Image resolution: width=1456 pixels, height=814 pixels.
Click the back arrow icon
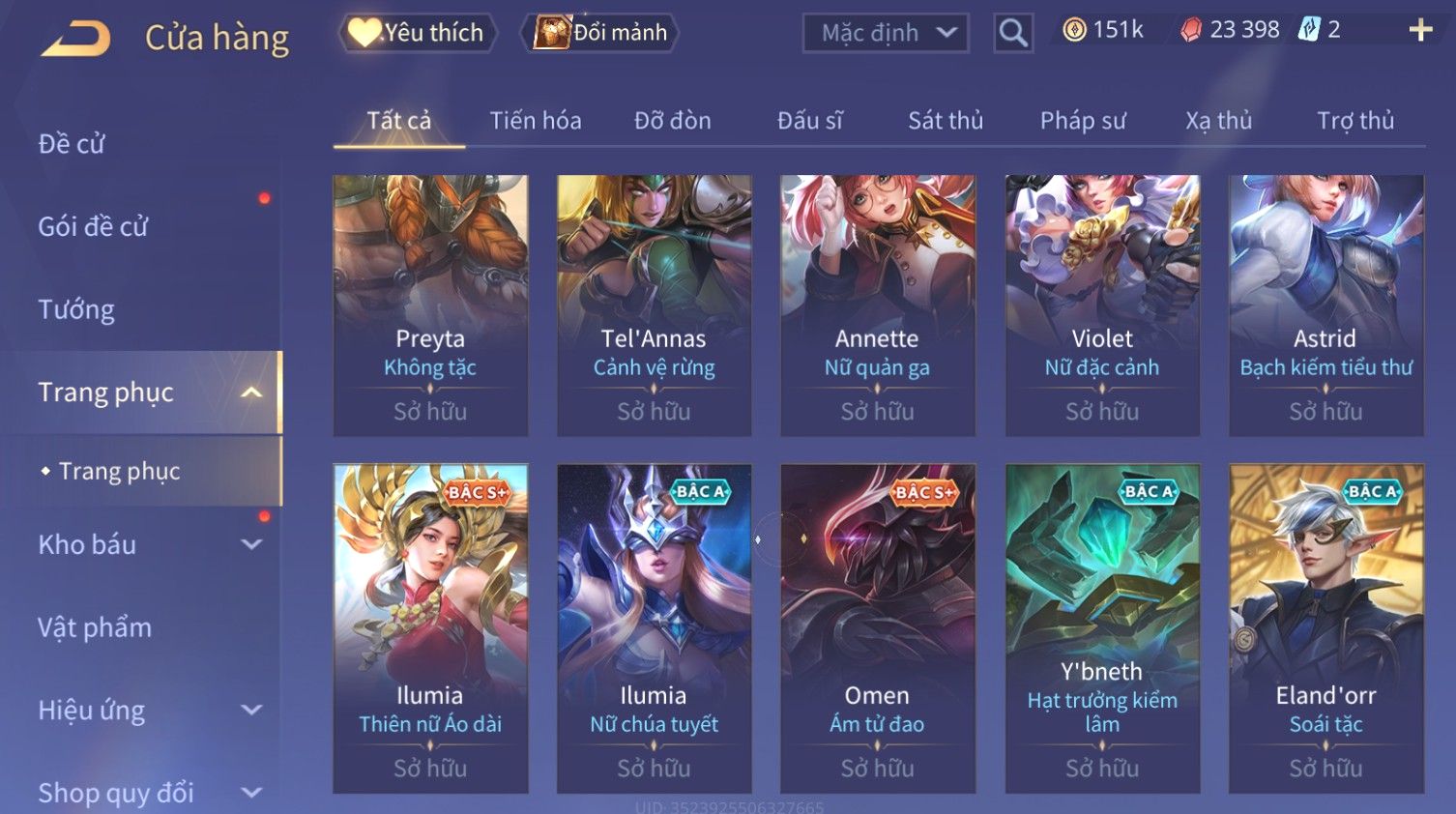[x=76, y=38]
